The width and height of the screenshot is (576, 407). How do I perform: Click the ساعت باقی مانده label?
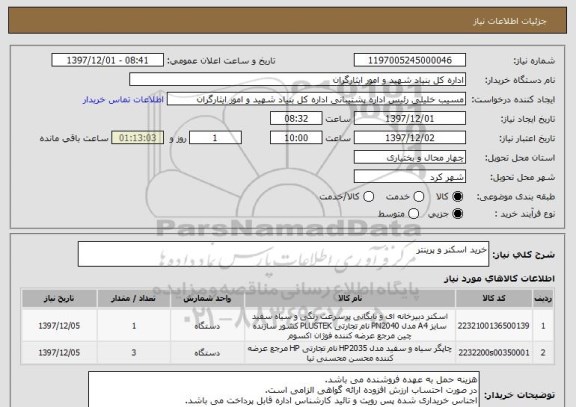74,138
